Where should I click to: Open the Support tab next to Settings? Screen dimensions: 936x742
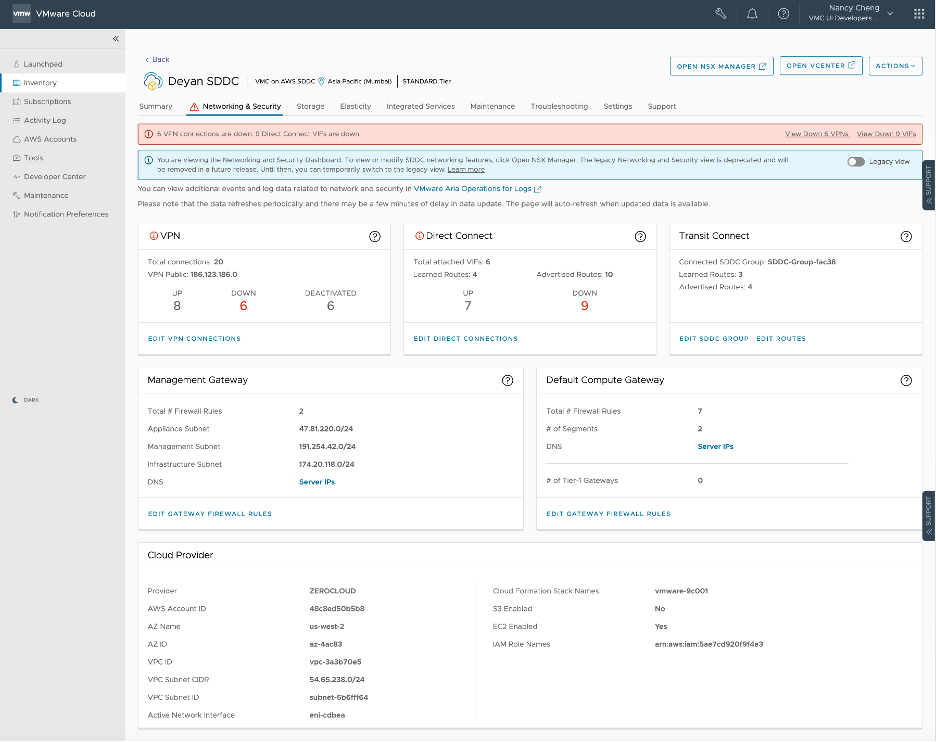point(662,106)
